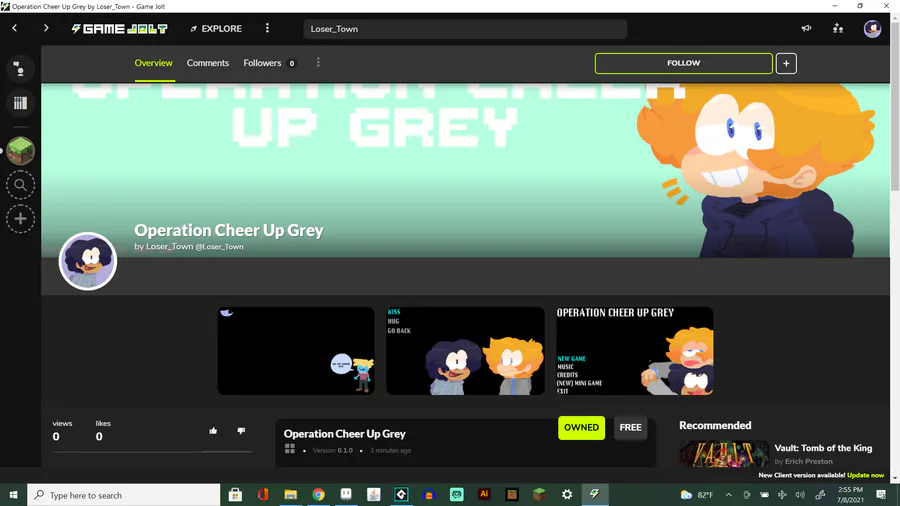
Task: Open Microsoft Office from taskbar
Action: tap(263, 495)
